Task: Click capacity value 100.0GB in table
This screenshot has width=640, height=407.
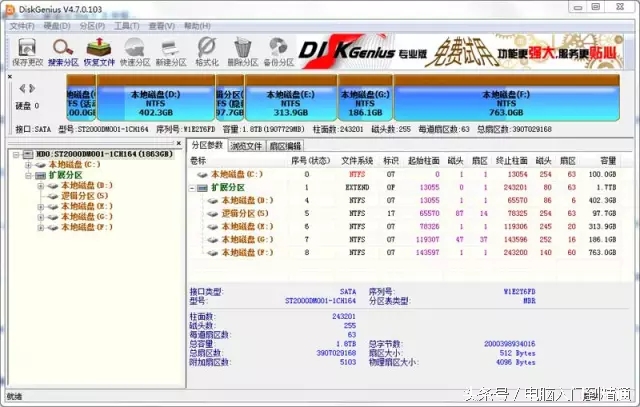Action: (x=602, y=174)
